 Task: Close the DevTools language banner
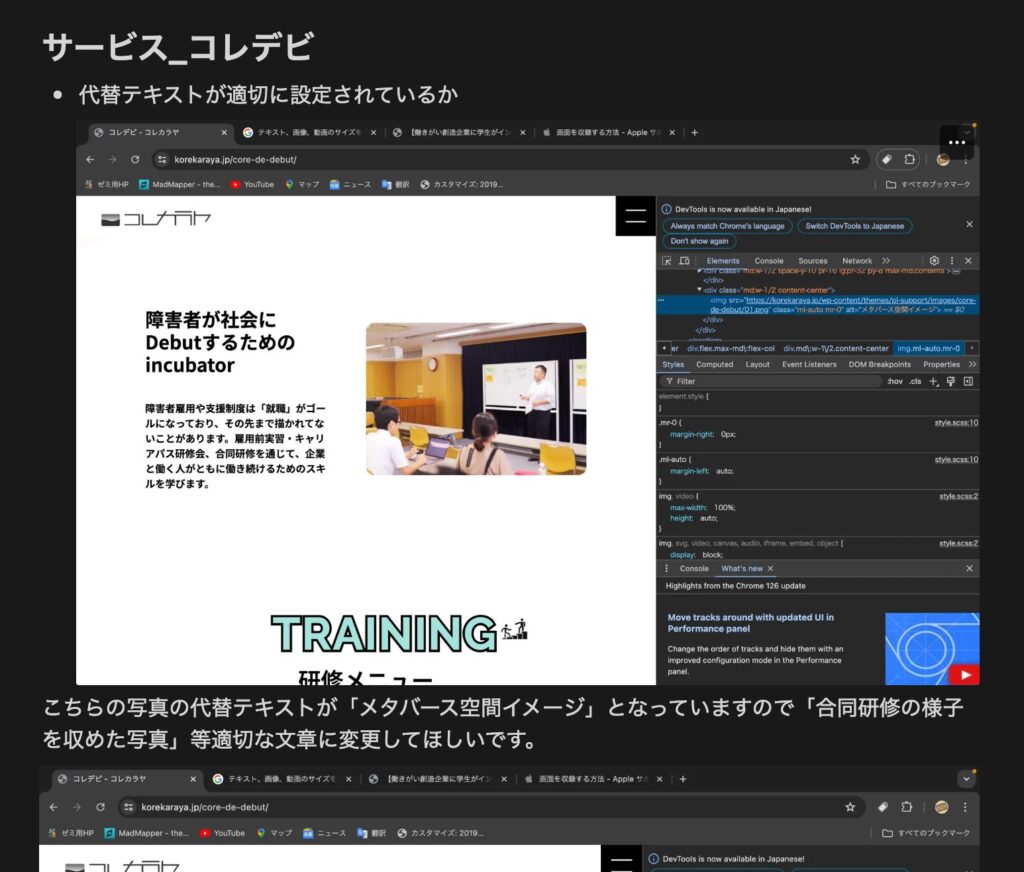(x=968, y=225)
